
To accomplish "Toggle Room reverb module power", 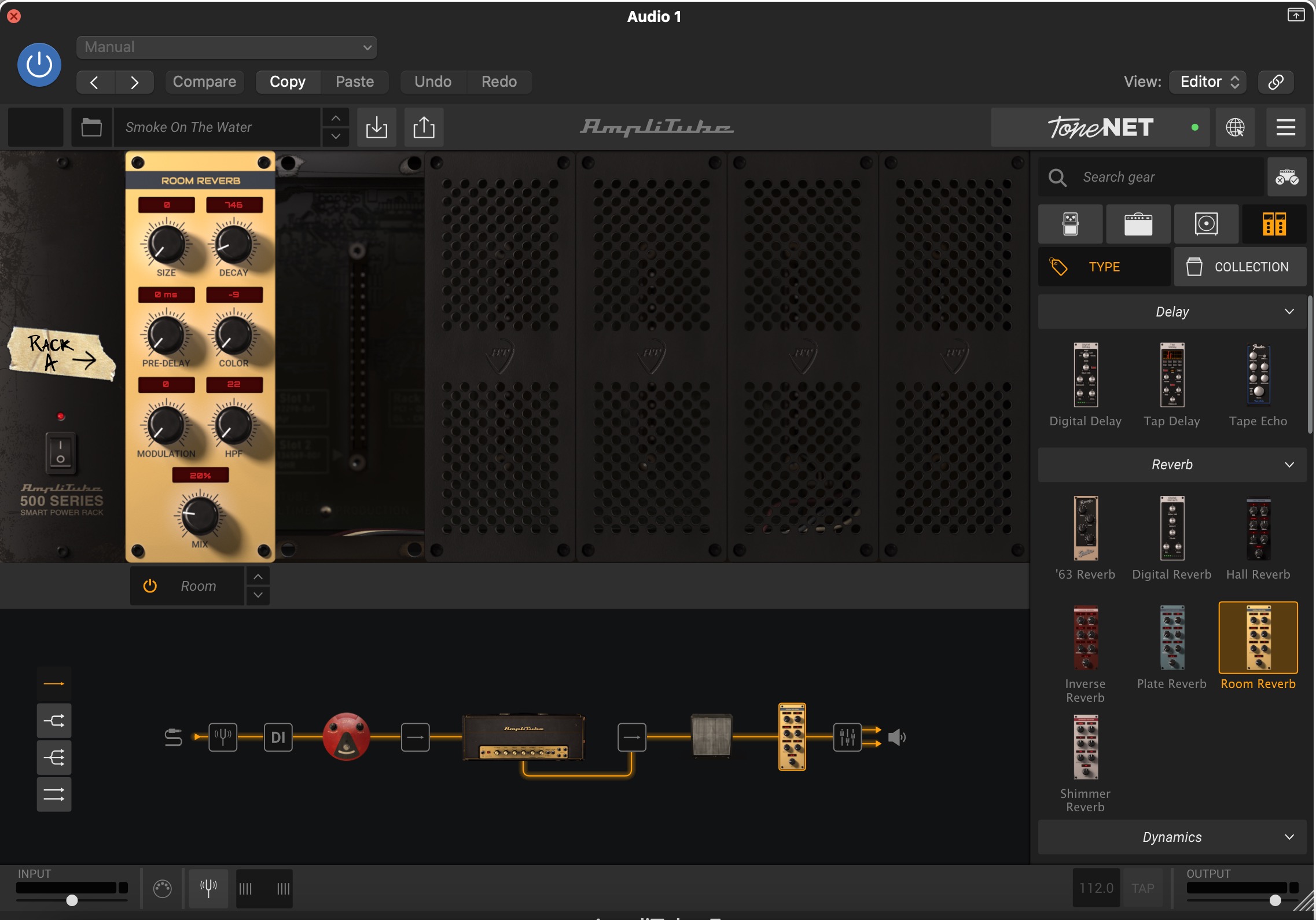I will [150, 586].
